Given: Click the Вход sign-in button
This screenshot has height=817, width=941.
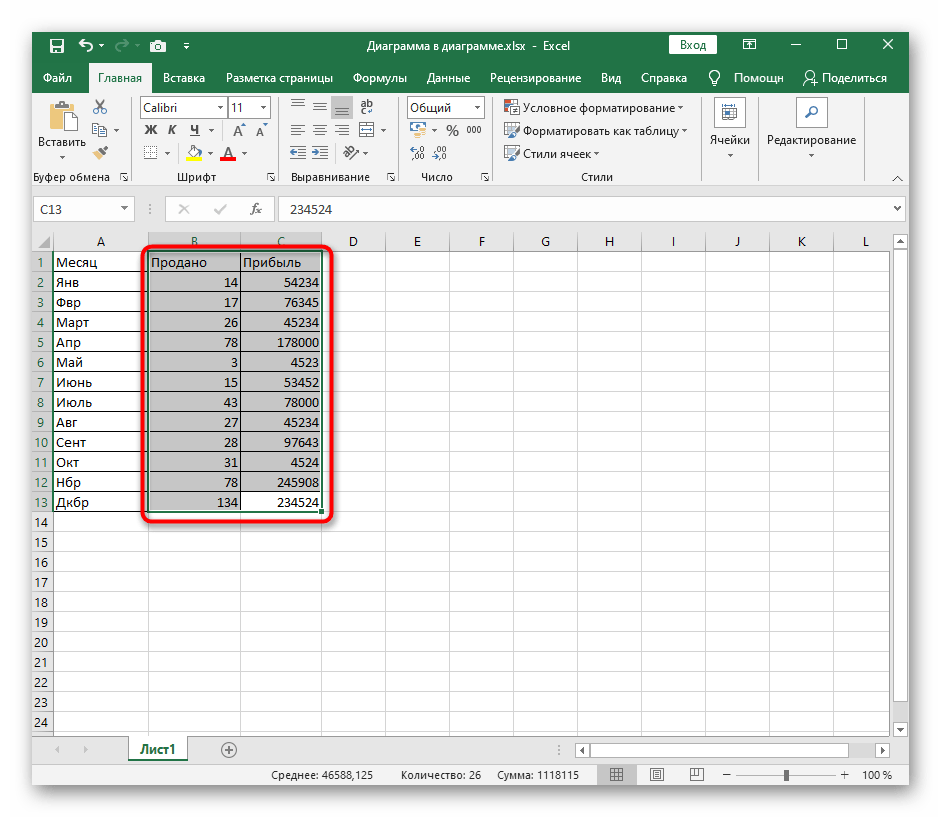Looking at the screenshot, I should coord(693,45).
